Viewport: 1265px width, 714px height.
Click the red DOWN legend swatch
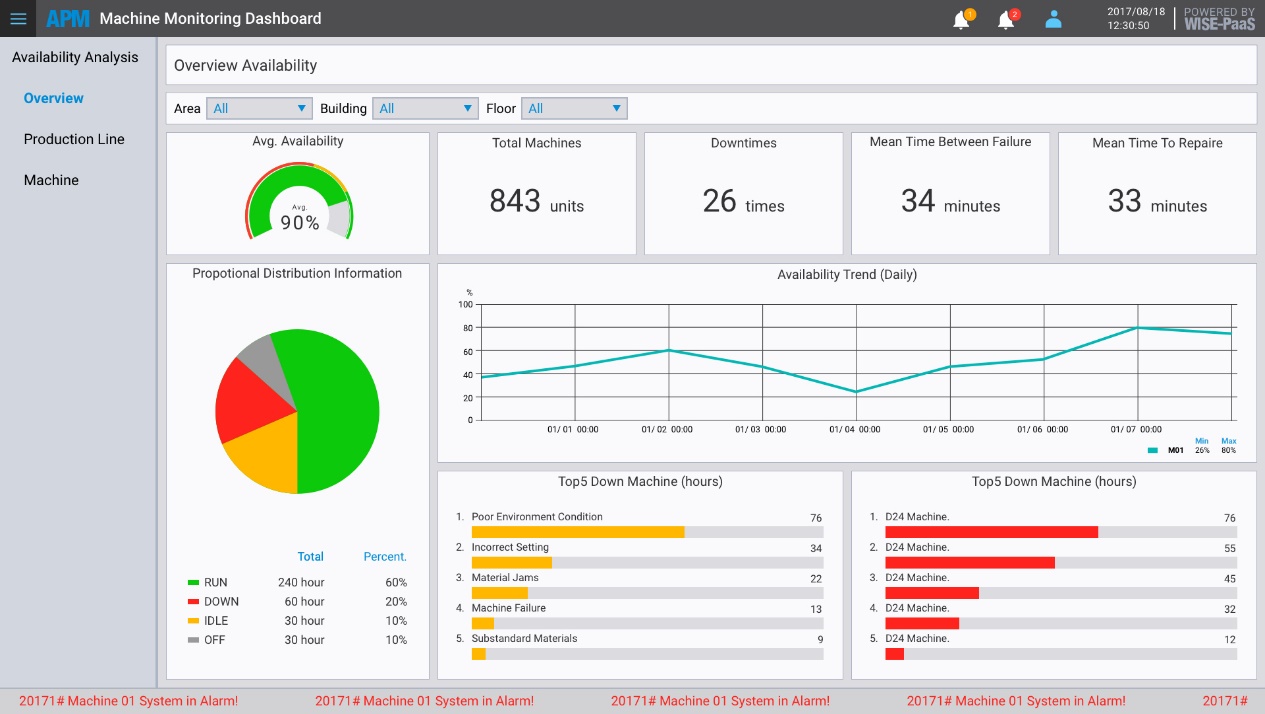coord(193,601)
